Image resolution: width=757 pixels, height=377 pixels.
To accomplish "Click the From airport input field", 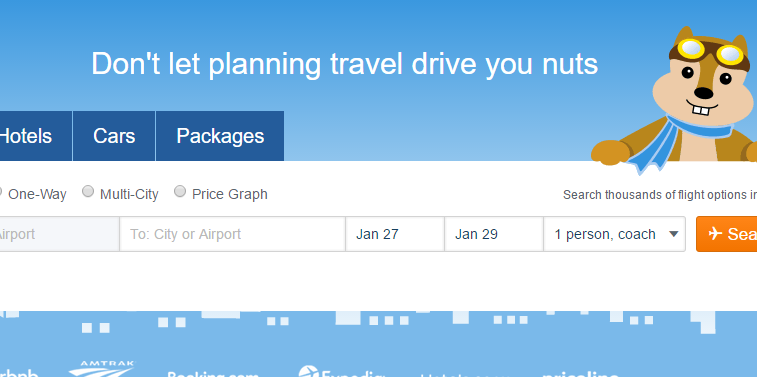I will [59, 234].
